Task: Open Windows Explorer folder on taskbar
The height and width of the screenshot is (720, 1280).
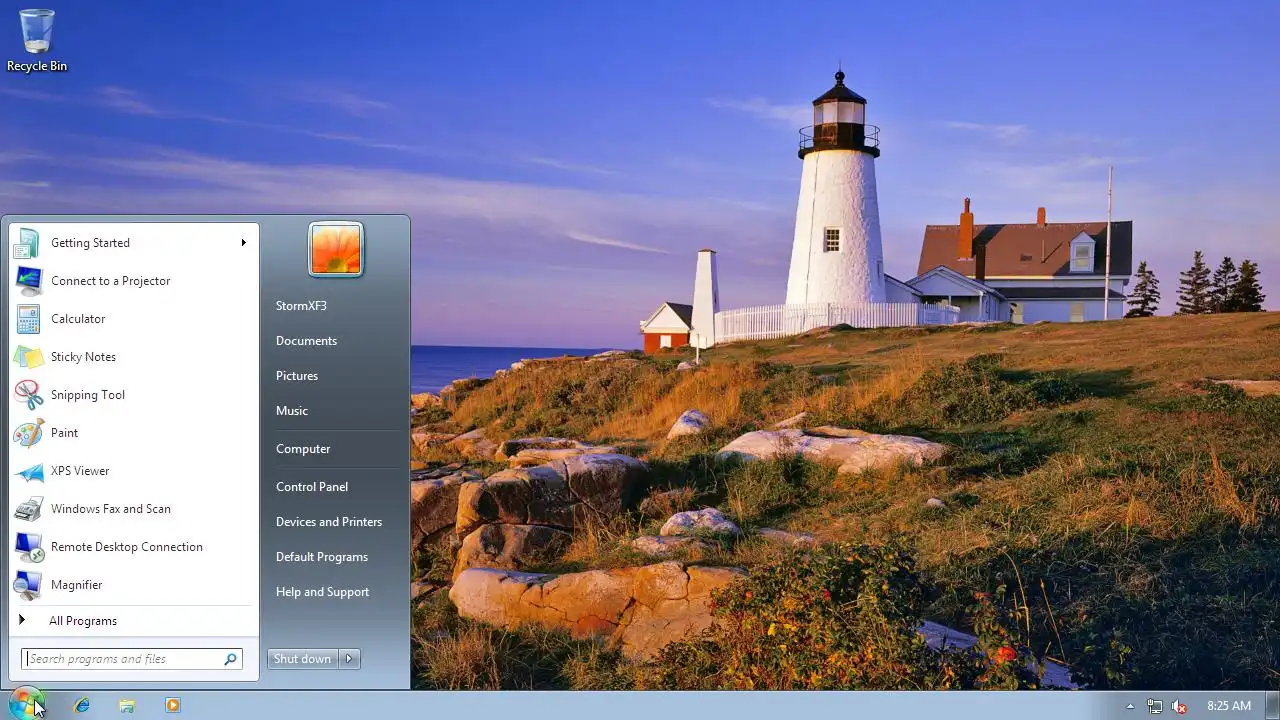Action: [127, 705]
